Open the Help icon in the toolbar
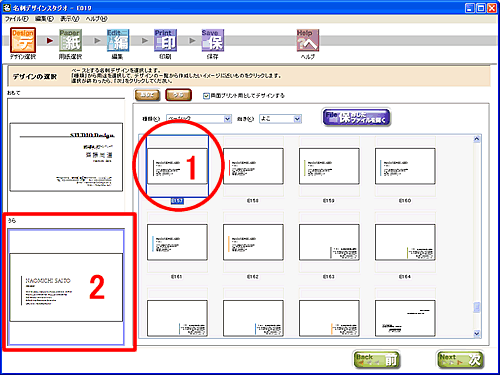The width and height of the screenshot is (500, 375). pos(308,40)
